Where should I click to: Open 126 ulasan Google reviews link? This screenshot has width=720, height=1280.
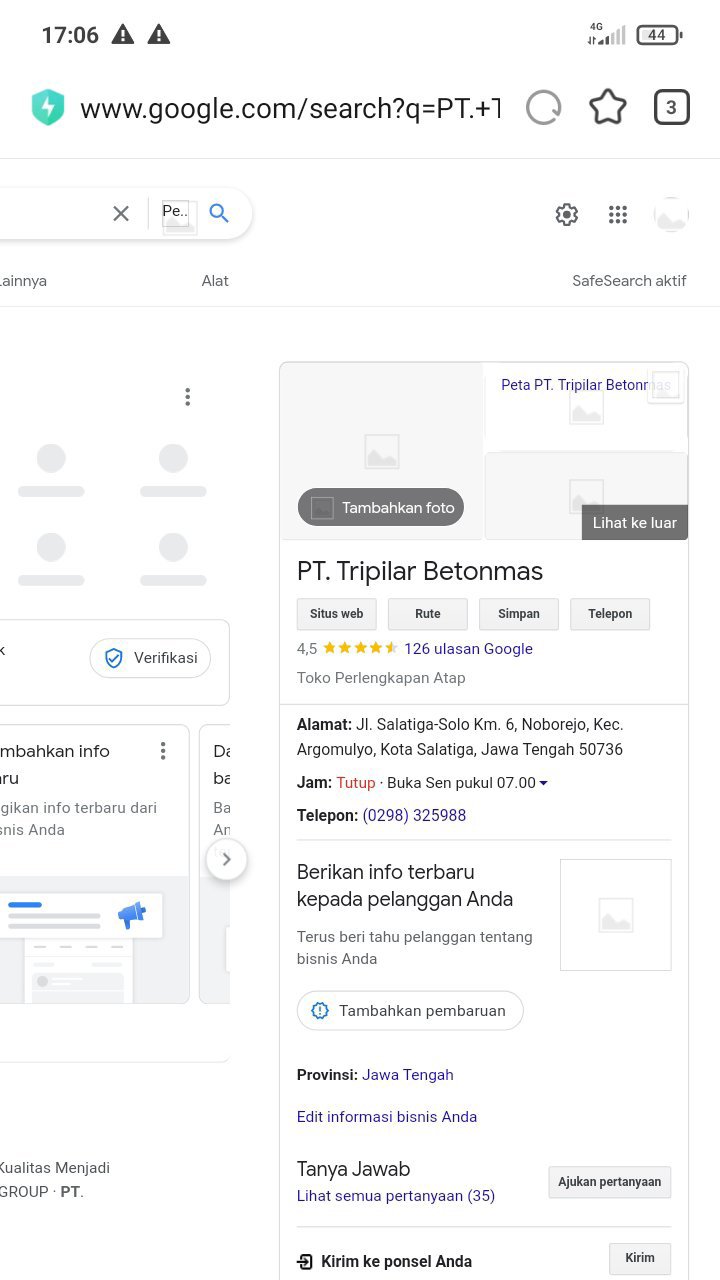tap(468, 648)
